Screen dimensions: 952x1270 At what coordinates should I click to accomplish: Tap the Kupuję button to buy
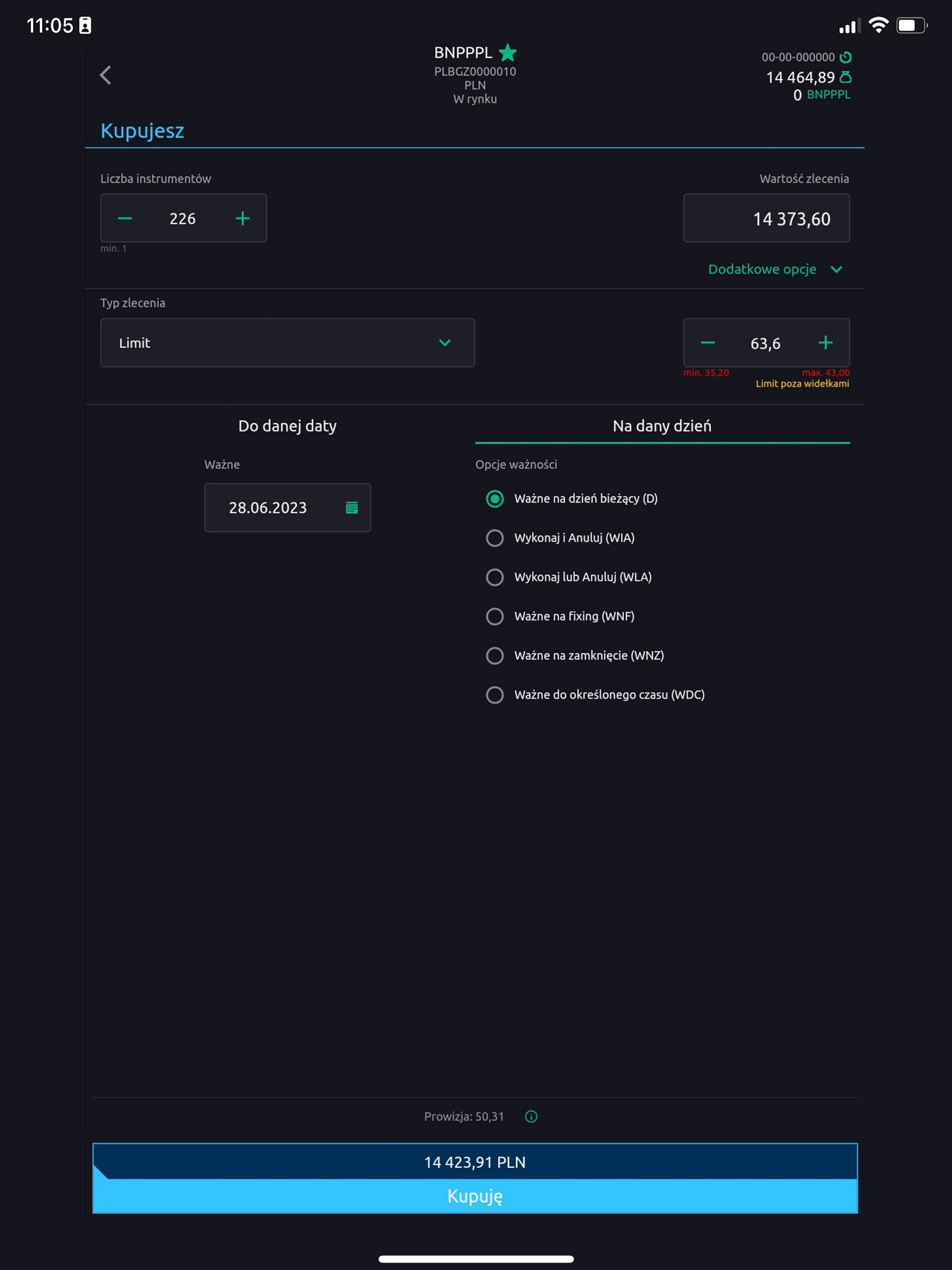tap(475, 1196)
